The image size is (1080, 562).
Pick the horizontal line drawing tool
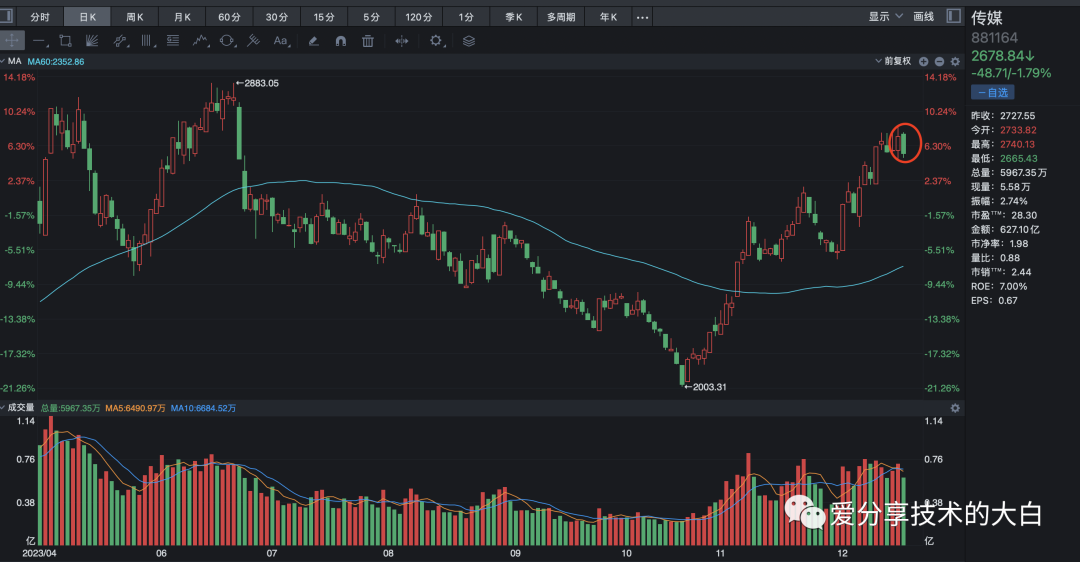pyautogui.click(x=40, y=41)
